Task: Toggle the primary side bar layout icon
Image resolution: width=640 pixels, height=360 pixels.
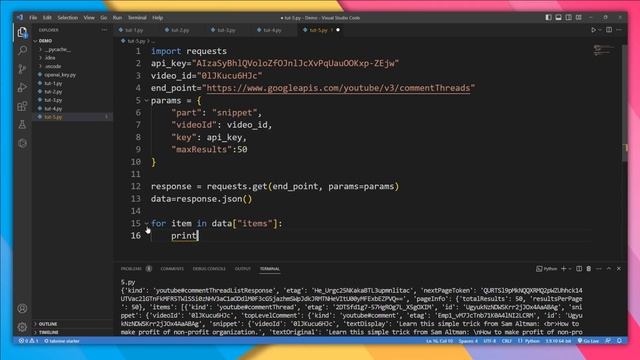Action: [548, 18]
